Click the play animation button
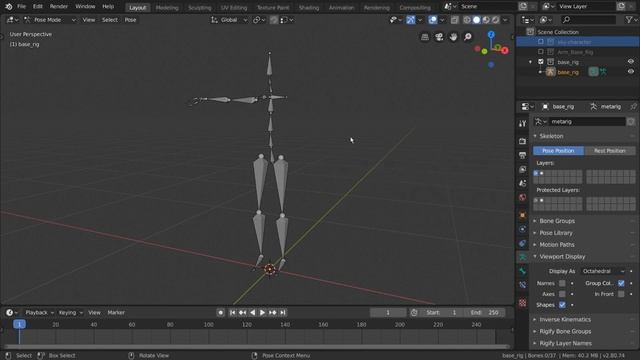This screenshot has width=640, height=360. 262,313
